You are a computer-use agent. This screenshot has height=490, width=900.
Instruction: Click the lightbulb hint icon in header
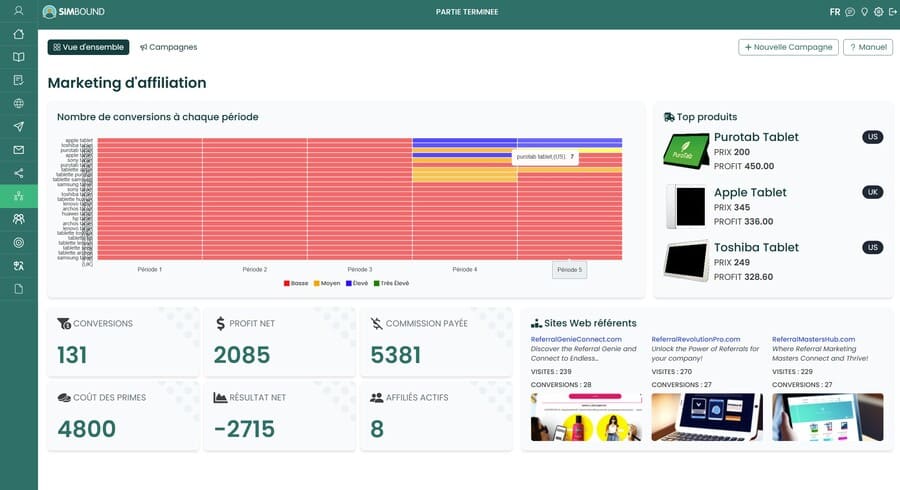coord(864,11)
